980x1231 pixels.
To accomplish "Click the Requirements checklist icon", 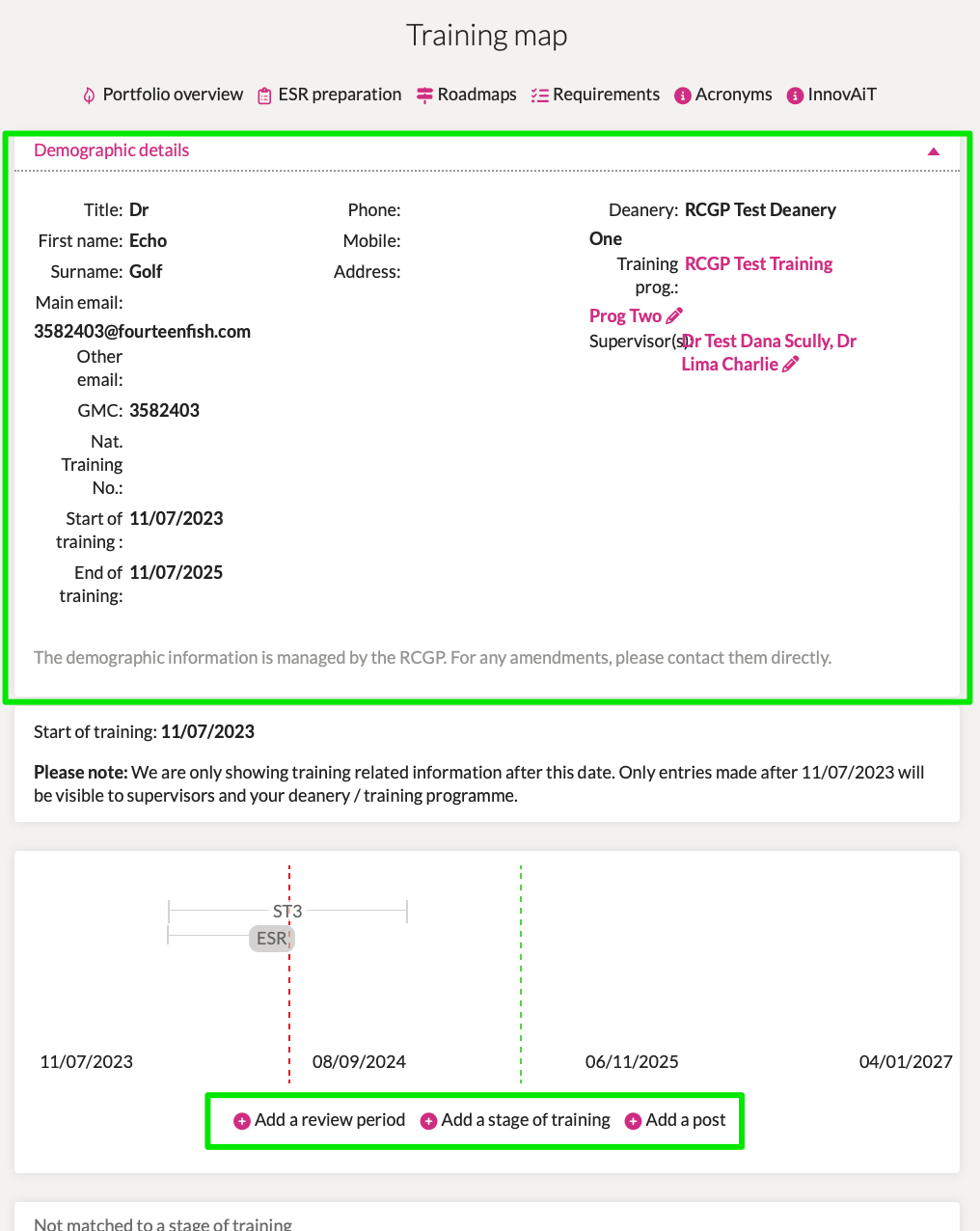I will point(540,96).
